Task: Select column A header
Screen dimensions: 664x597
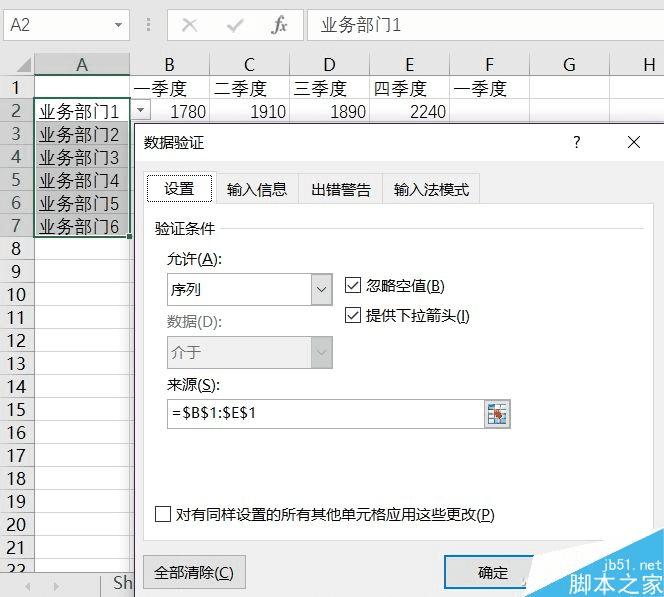Action: pos(82,65)
